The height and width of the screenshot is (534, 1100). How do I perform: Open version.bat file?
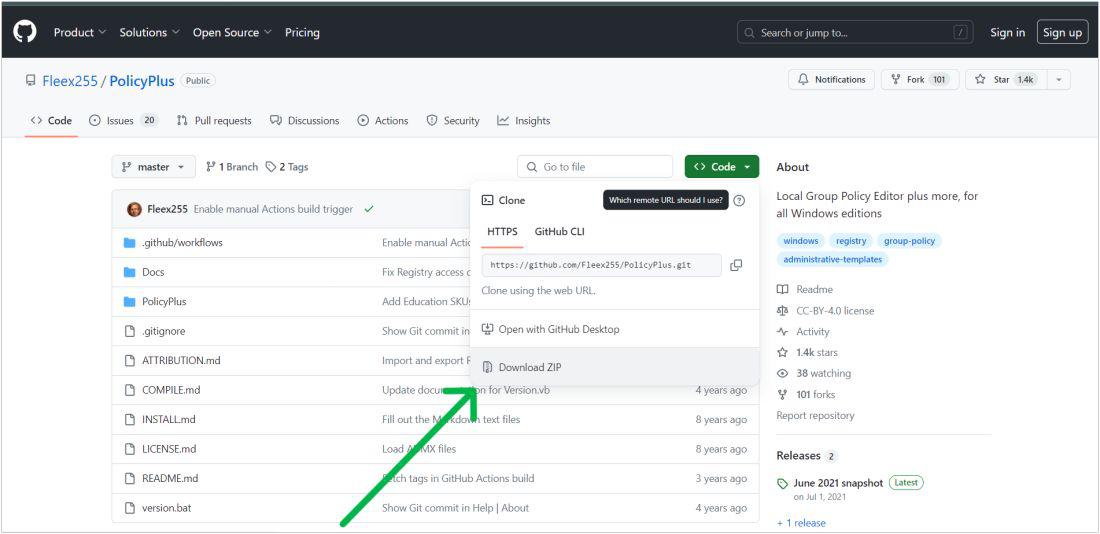click(166, 508)
